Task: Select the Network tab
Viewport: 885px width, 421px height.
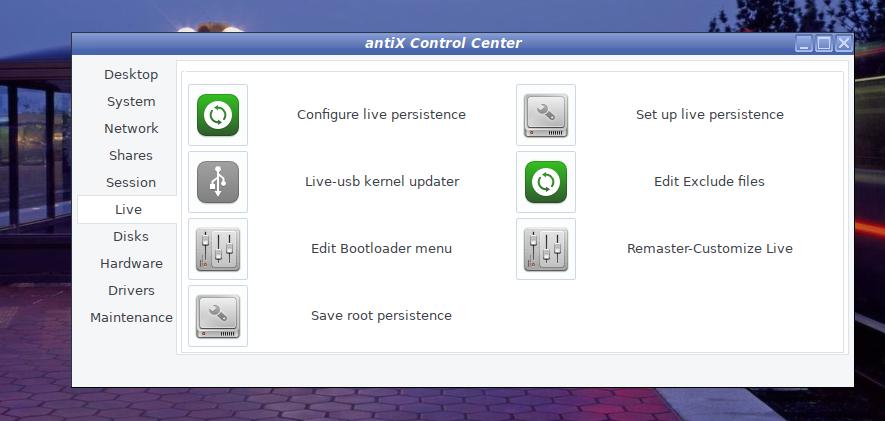Action: click(x=131, y=129)
